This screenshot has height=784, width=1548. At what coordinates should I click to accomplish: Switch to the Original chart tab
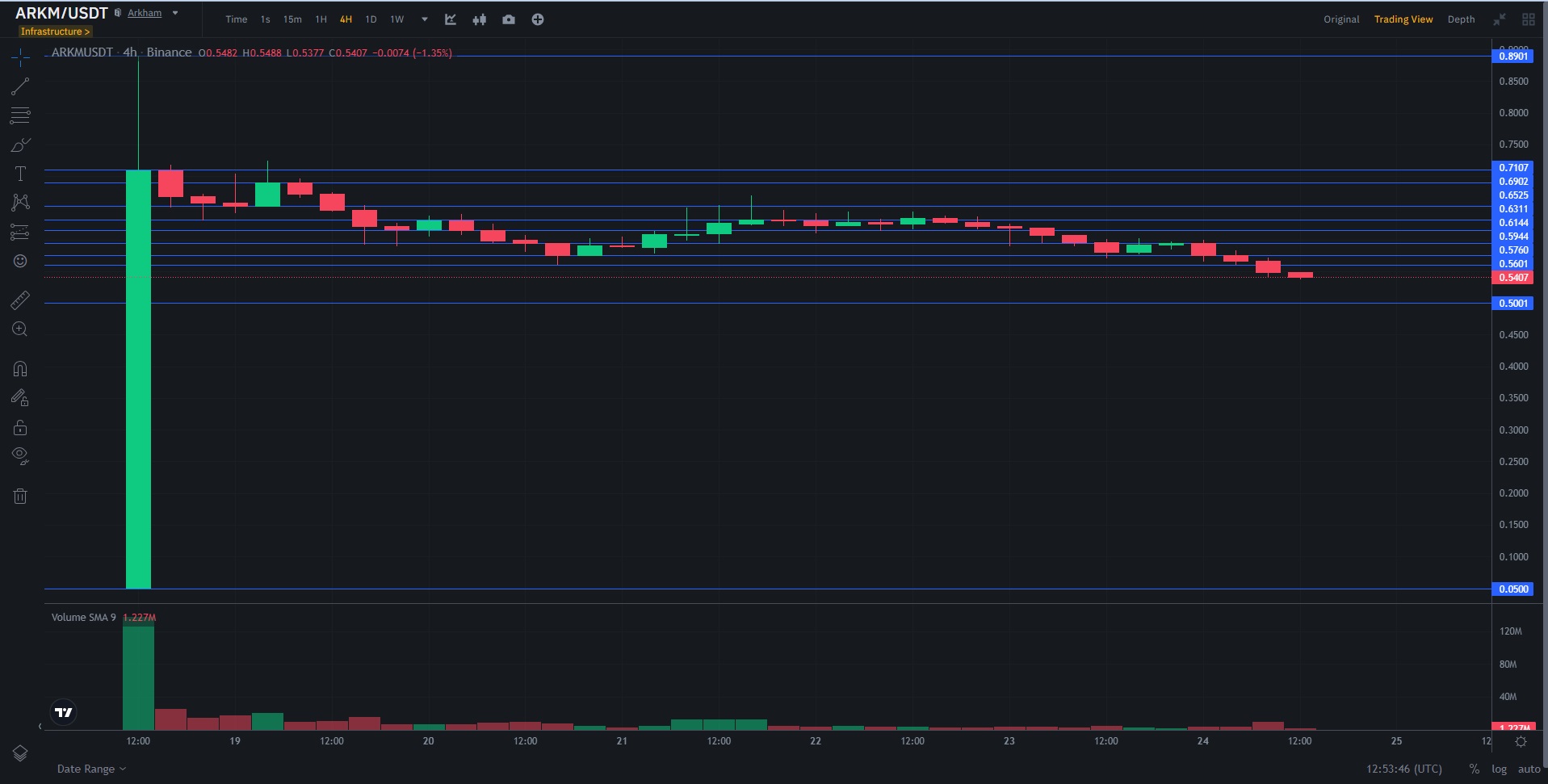(1341, 19)
